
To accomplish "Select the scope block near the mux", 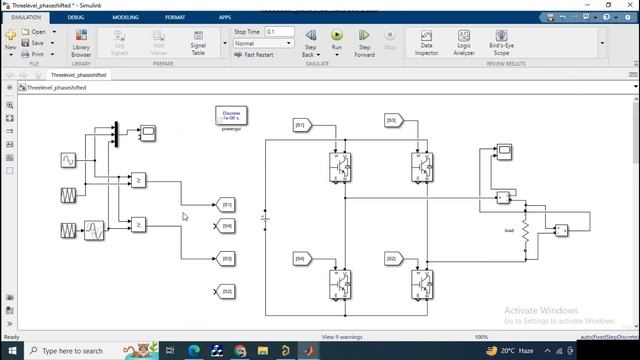I will [x=148, y=133].
